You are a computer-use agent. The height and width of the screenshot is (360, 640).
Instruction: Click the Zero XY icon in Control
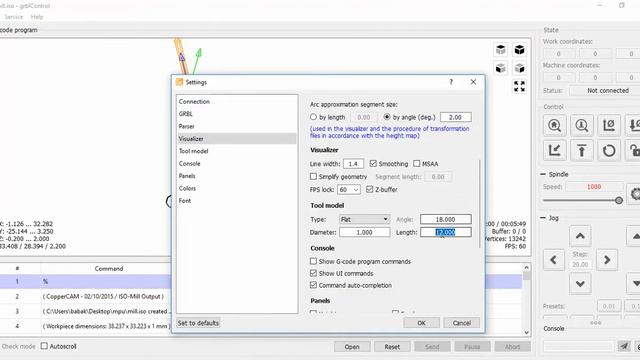(x=609, y=125)
